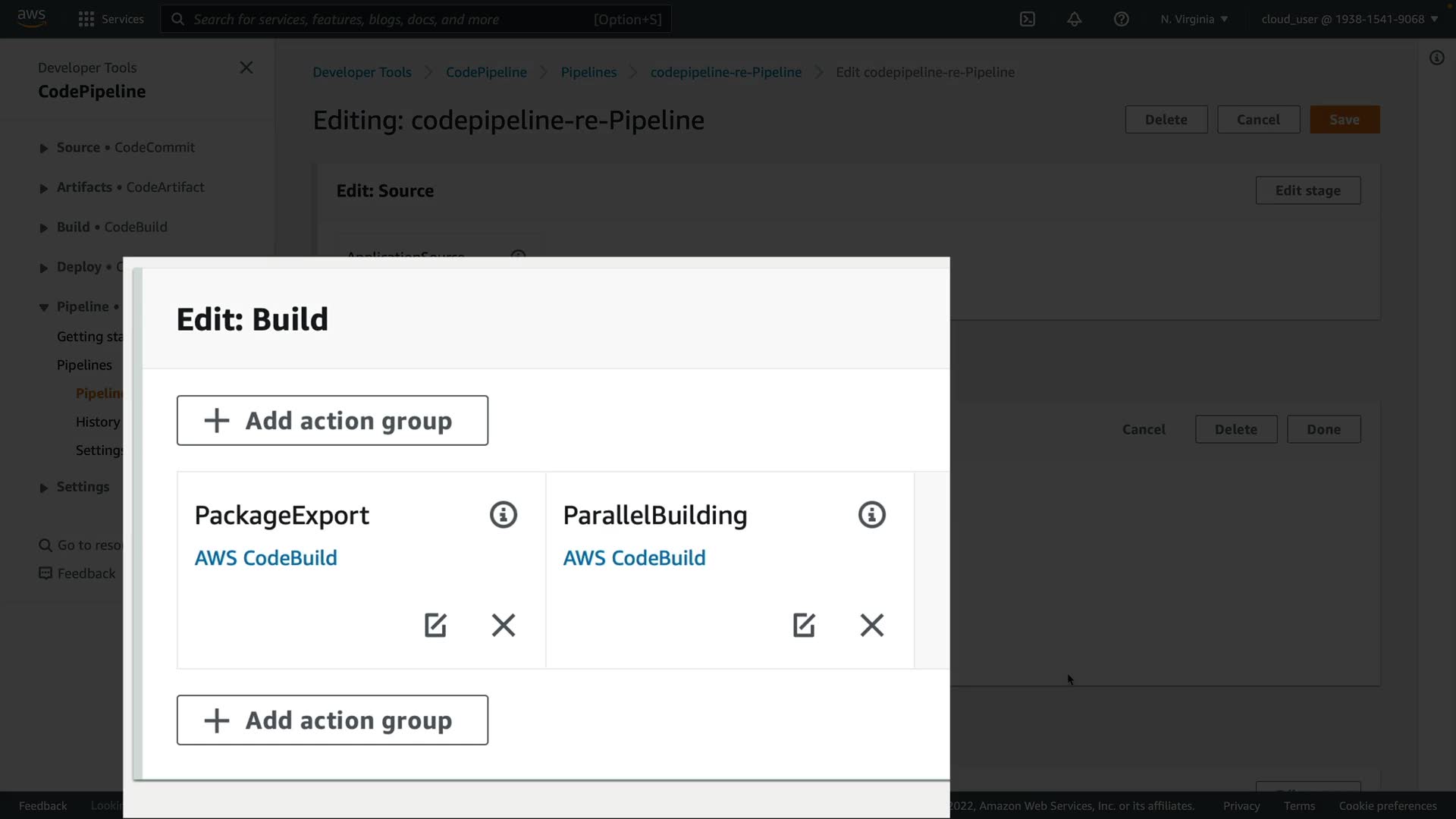Open the Services menu

(111, 19)
